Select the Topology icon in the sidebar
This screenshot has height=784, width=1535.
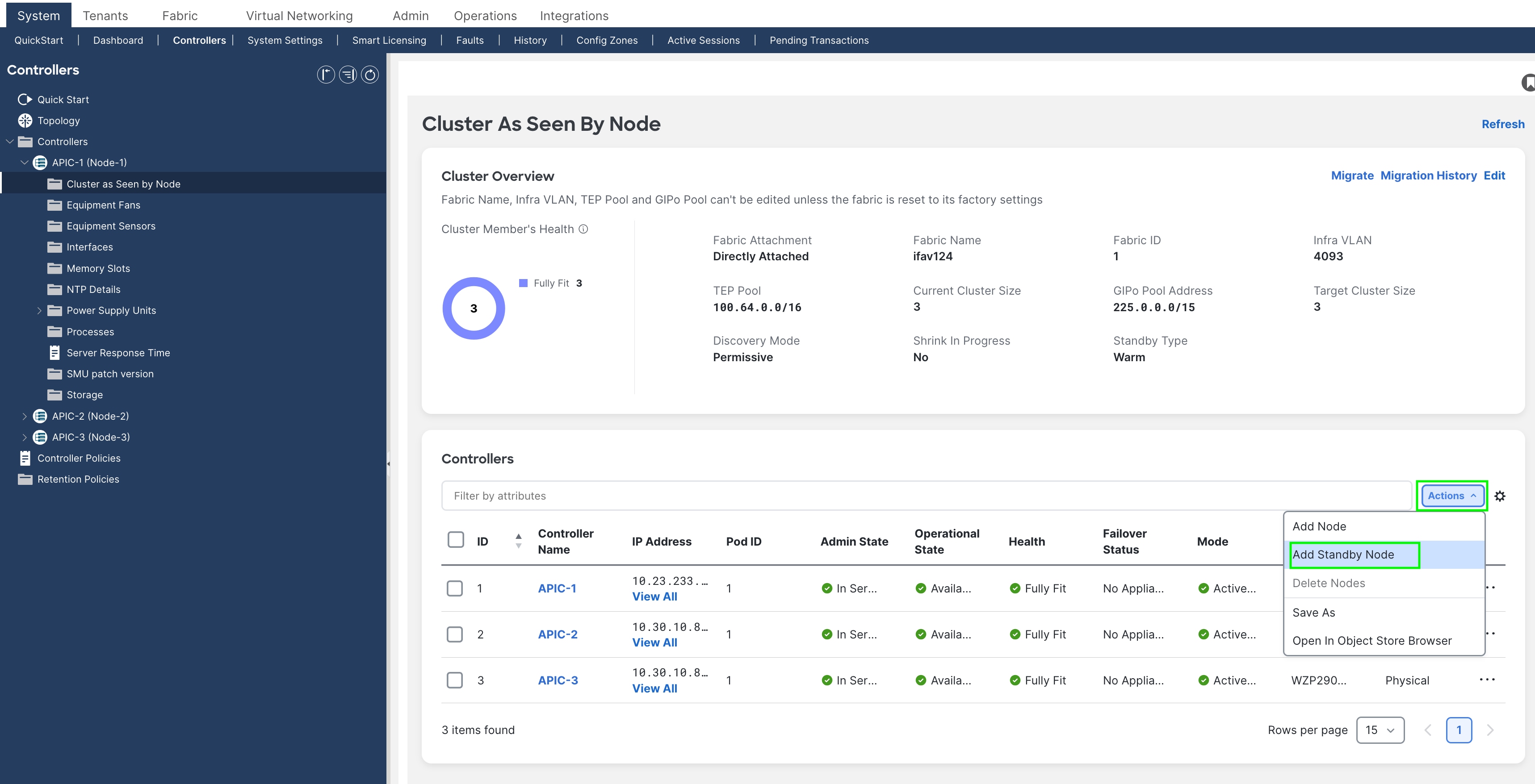(25, 121)
